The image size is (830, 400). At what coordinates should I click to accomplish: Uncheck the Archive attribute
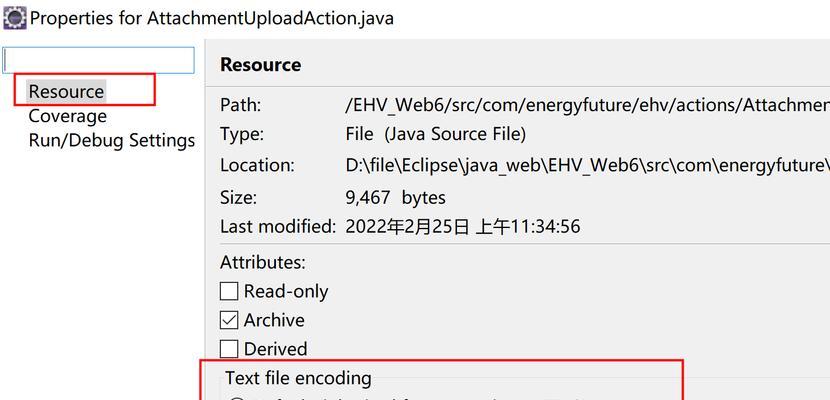pyautogui.click(x=229, y=320)
